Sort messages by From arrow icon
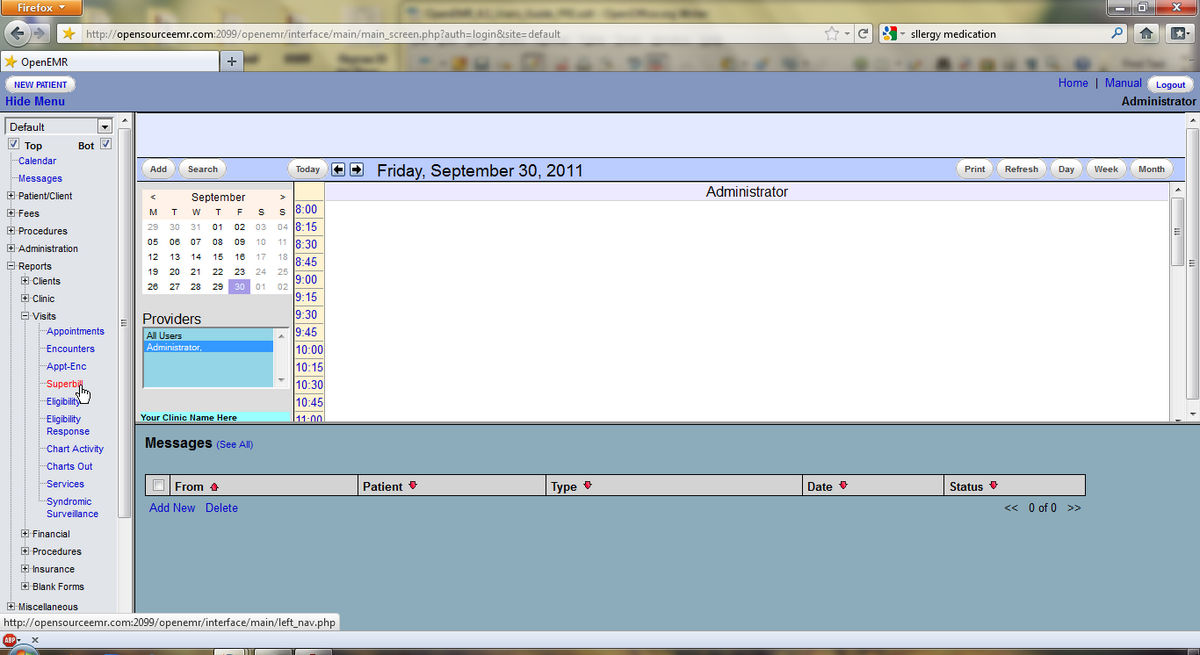This screenshot has height=655, width=1200. (x=214, y=487)
